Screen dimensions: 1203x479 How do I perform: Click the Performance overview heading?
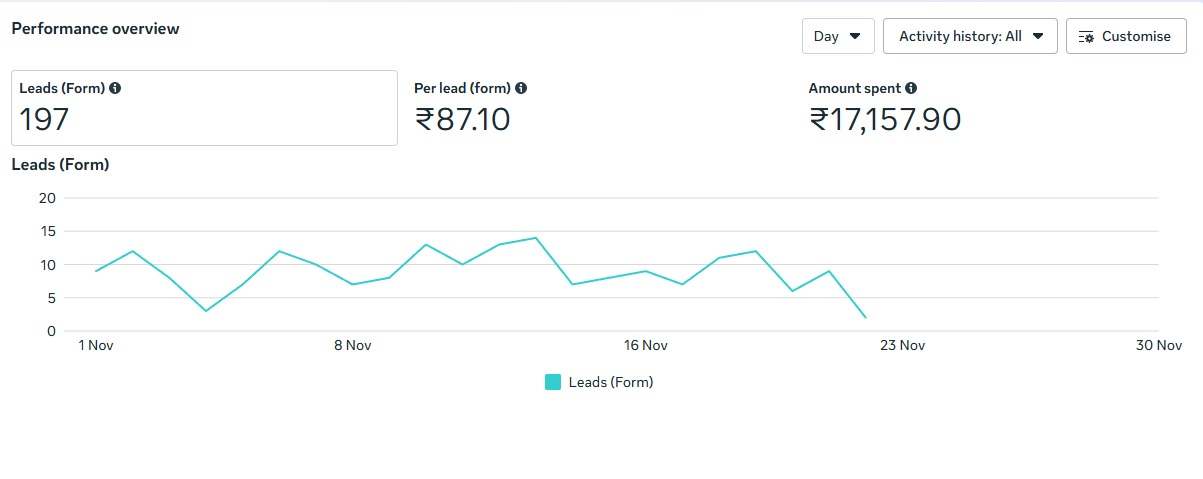pyautogui.click(x=95, y=29)
